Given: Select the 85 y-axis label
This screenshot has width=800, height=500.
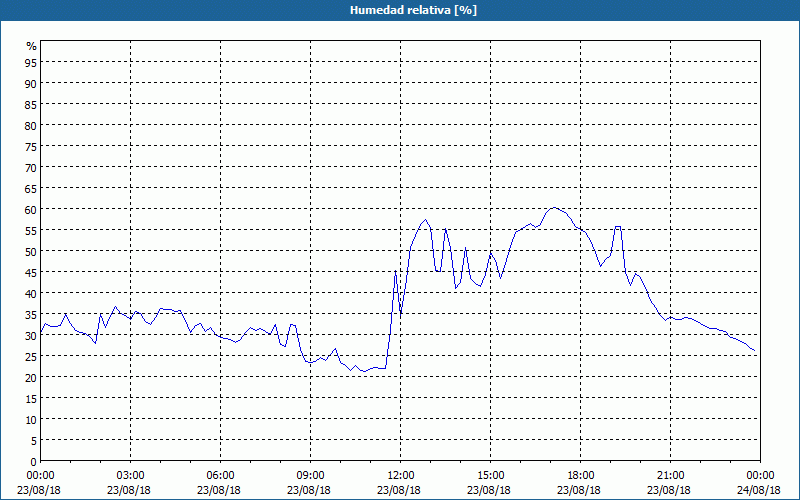Looking at the screenshot, I should 31,104.
